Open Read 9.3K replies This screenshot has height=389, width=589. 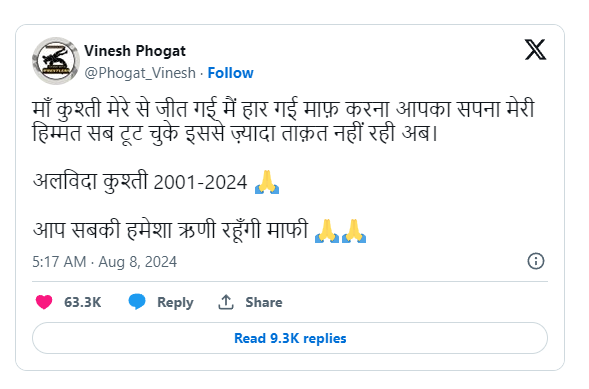(x=290, y=338)
